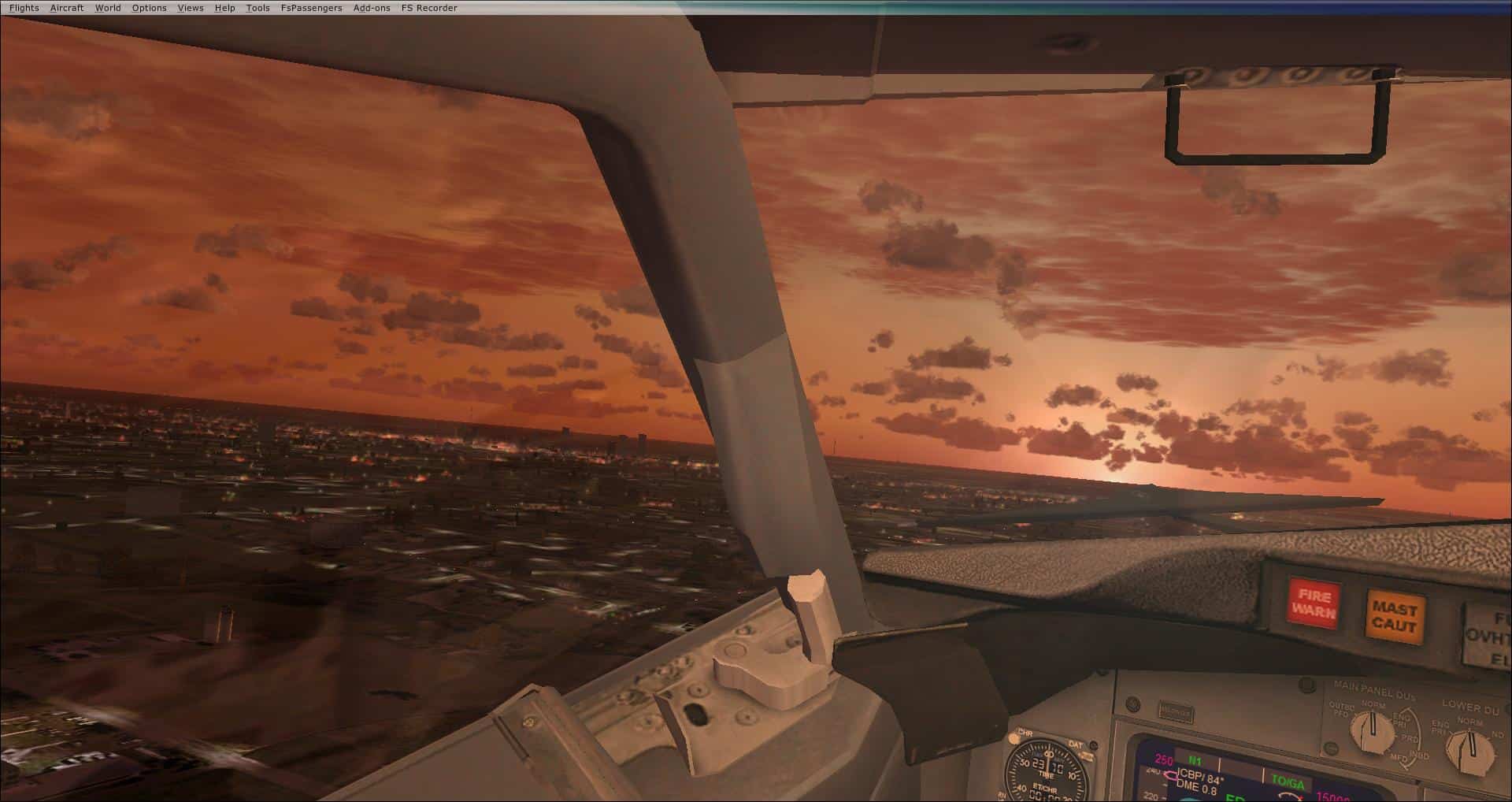Open the FsPassengers menu
Screen dimensions: 1512x802
click(311, 8)
